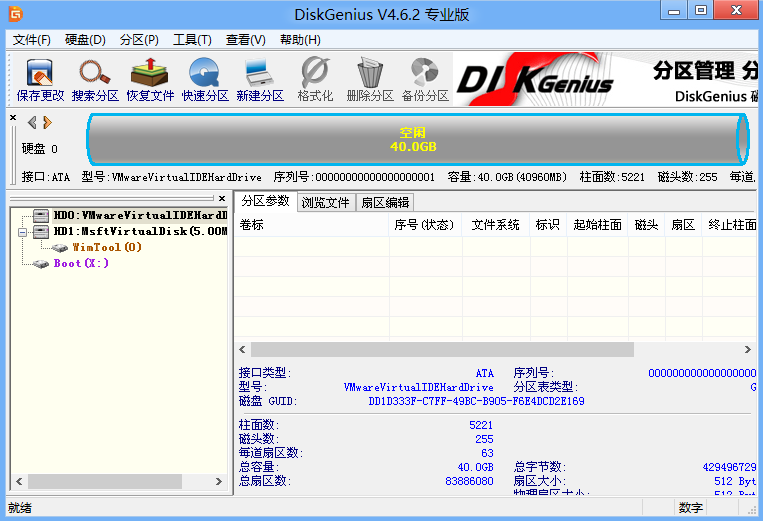Image resolution: width=763 pixels, height=521 pixels.
Task: Click the 40.0GB free space disk bar
Action: click(x=413, y=139)
